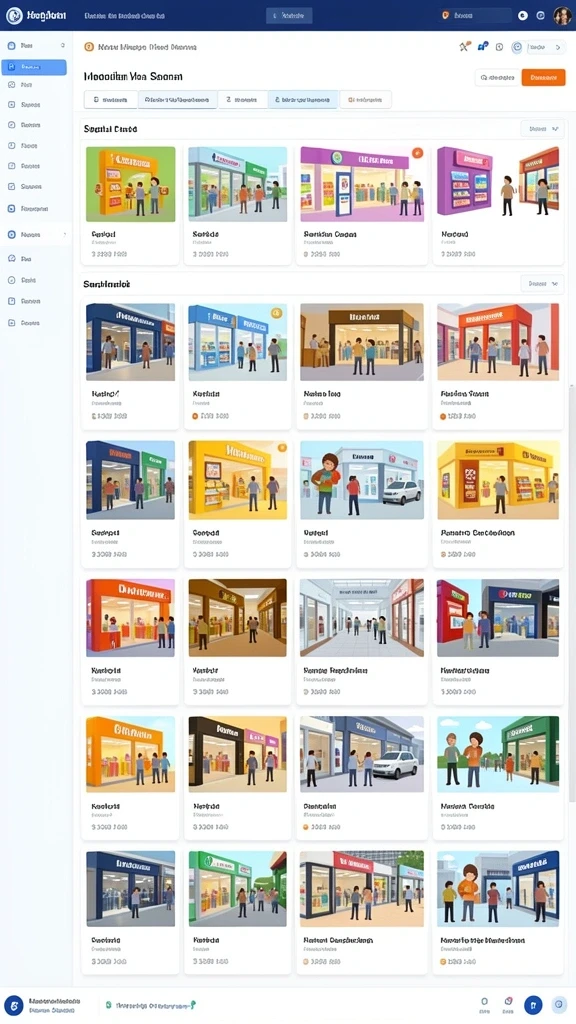Click the orange primary button at the top right

[543, 77]
